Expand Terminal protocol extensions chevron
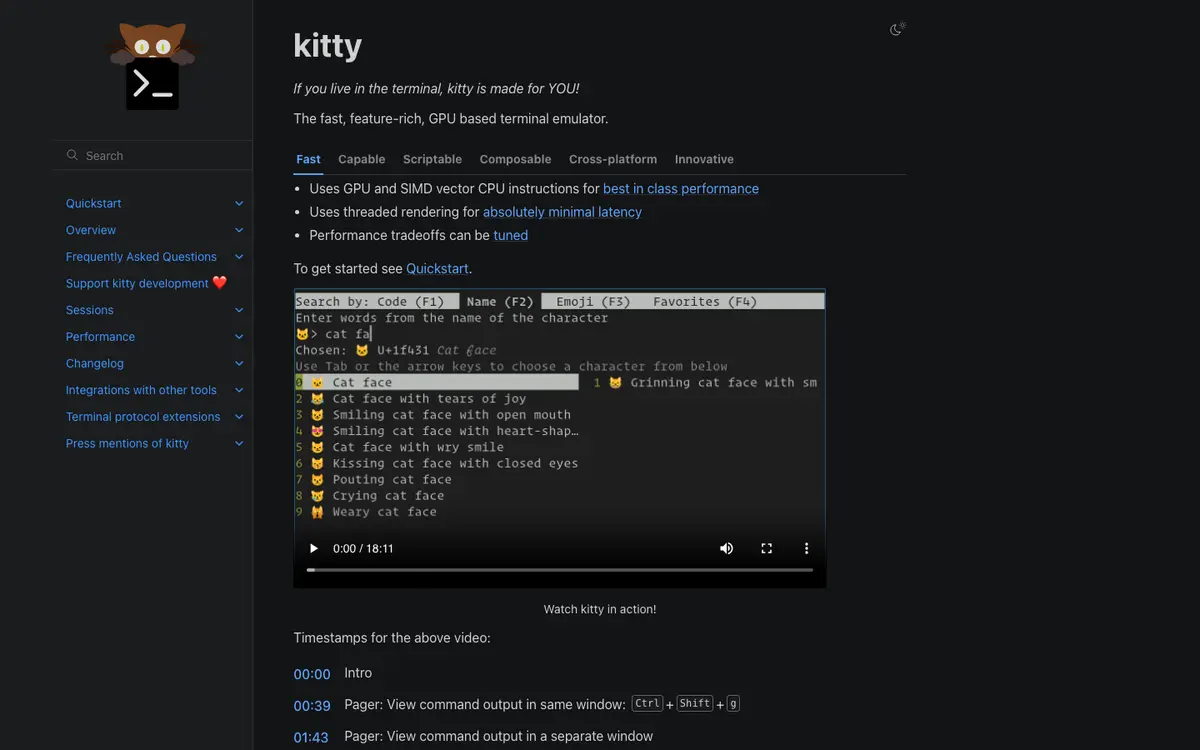Screen dimensions: 1200x750 point(239,417)
